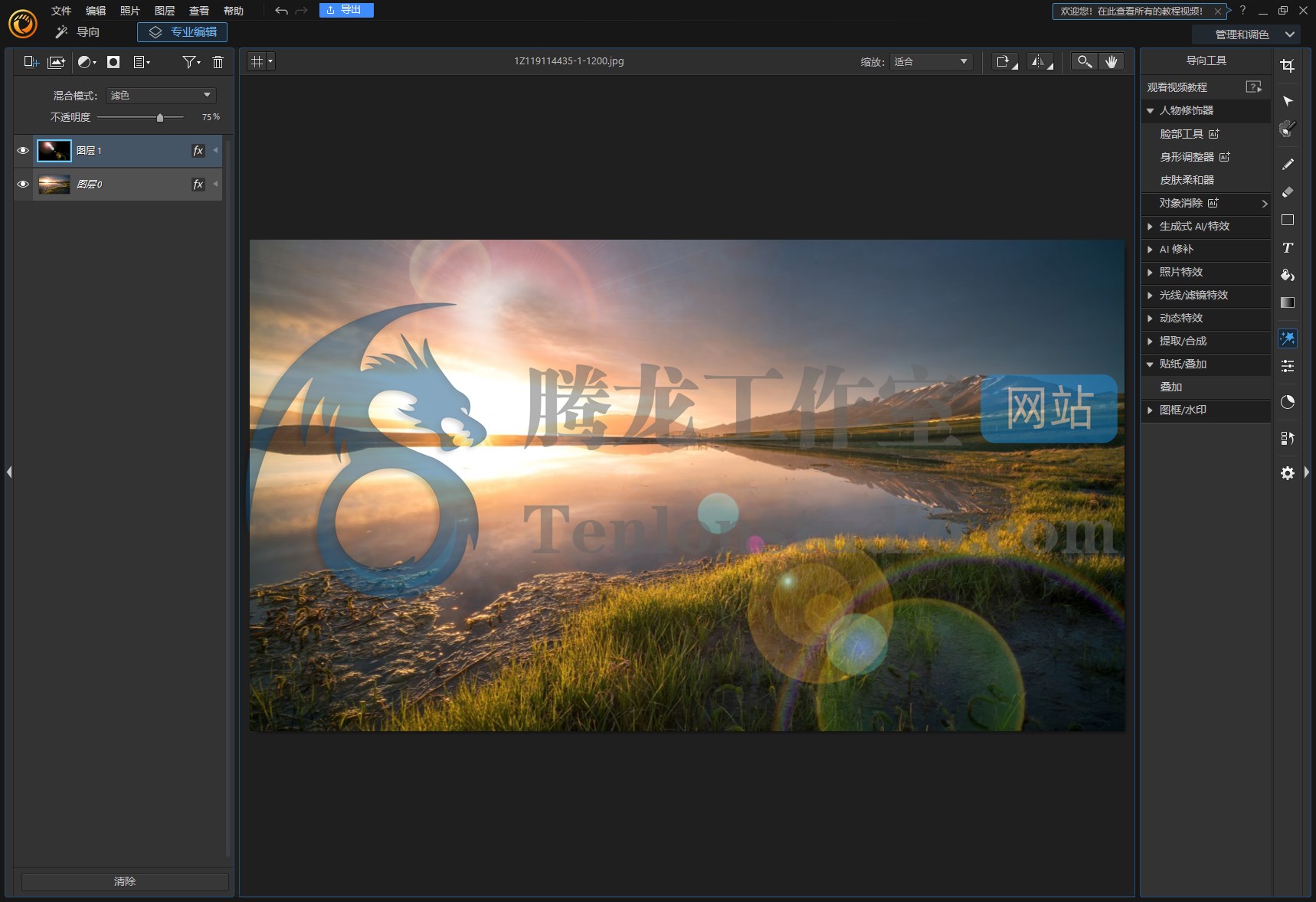Viewport: 1316px width, 902px height.
Task: Redo the last action
Action: point(301,11)
